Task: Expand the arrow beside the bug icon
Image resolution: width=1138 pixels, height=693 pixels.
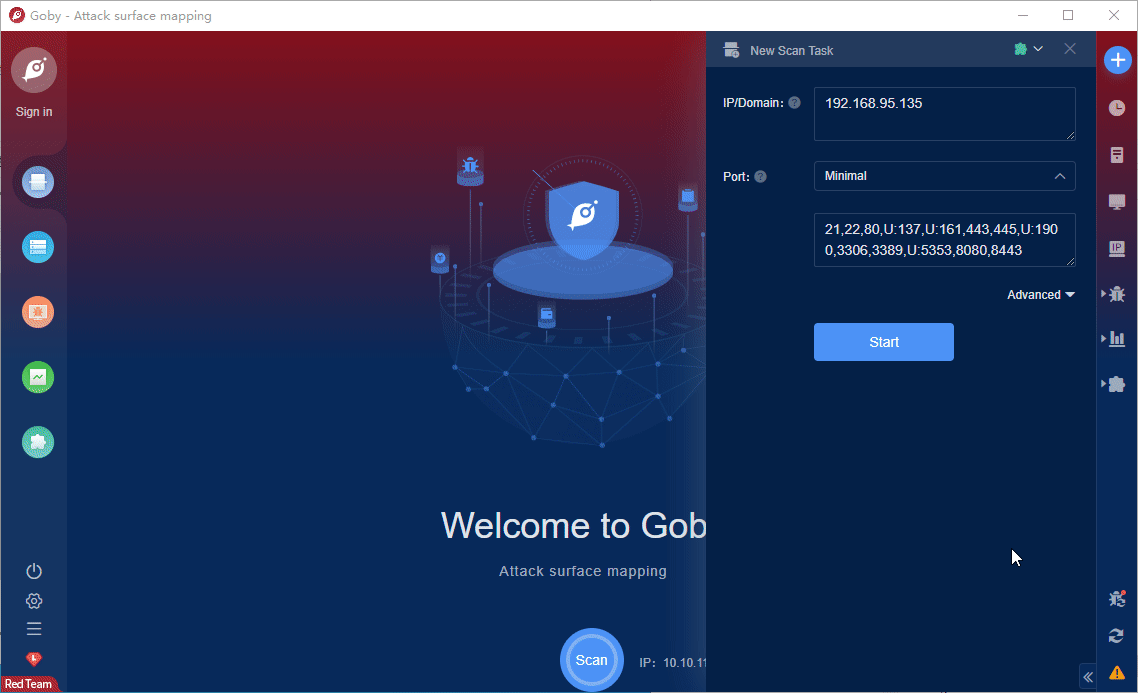Action: pos(1103,293)
